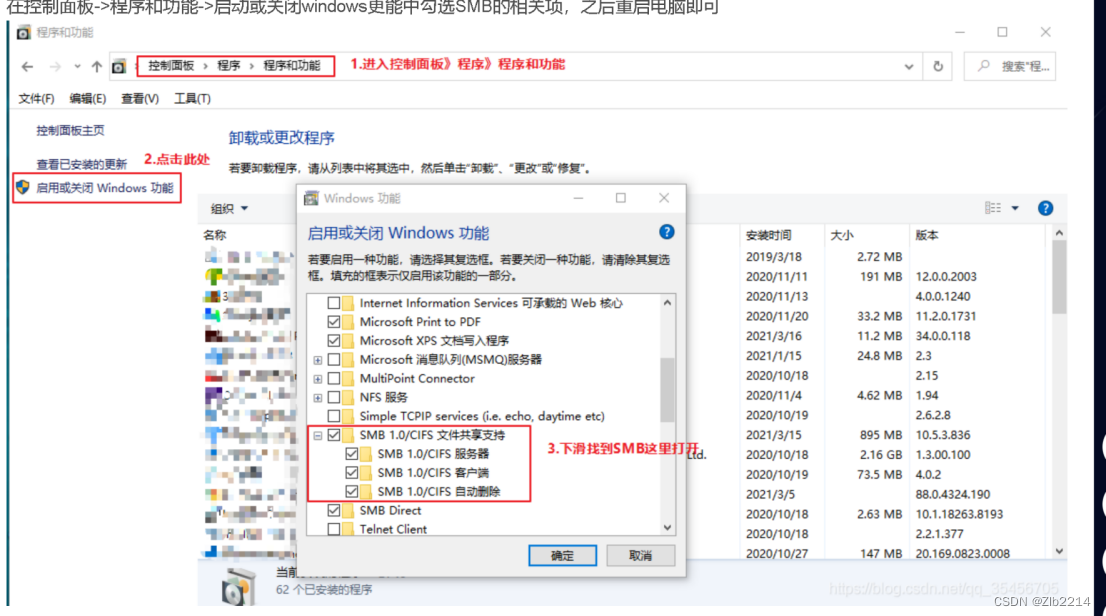Expand the address bar history dropdown

[908, 66]
